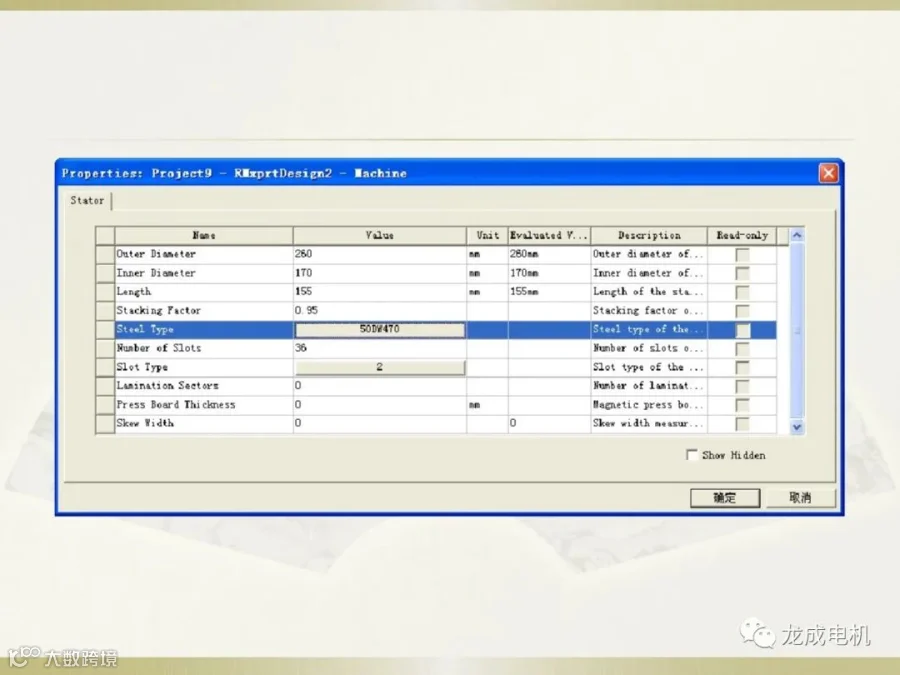Open the Steel Type 50DW470 selector
The width and height of the screenshot is (900, 675).
click(x=379, y=329)
